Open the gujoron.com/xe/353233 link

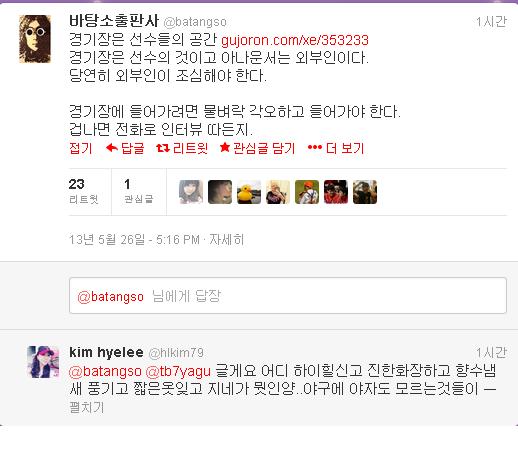[x=295, y=40]
